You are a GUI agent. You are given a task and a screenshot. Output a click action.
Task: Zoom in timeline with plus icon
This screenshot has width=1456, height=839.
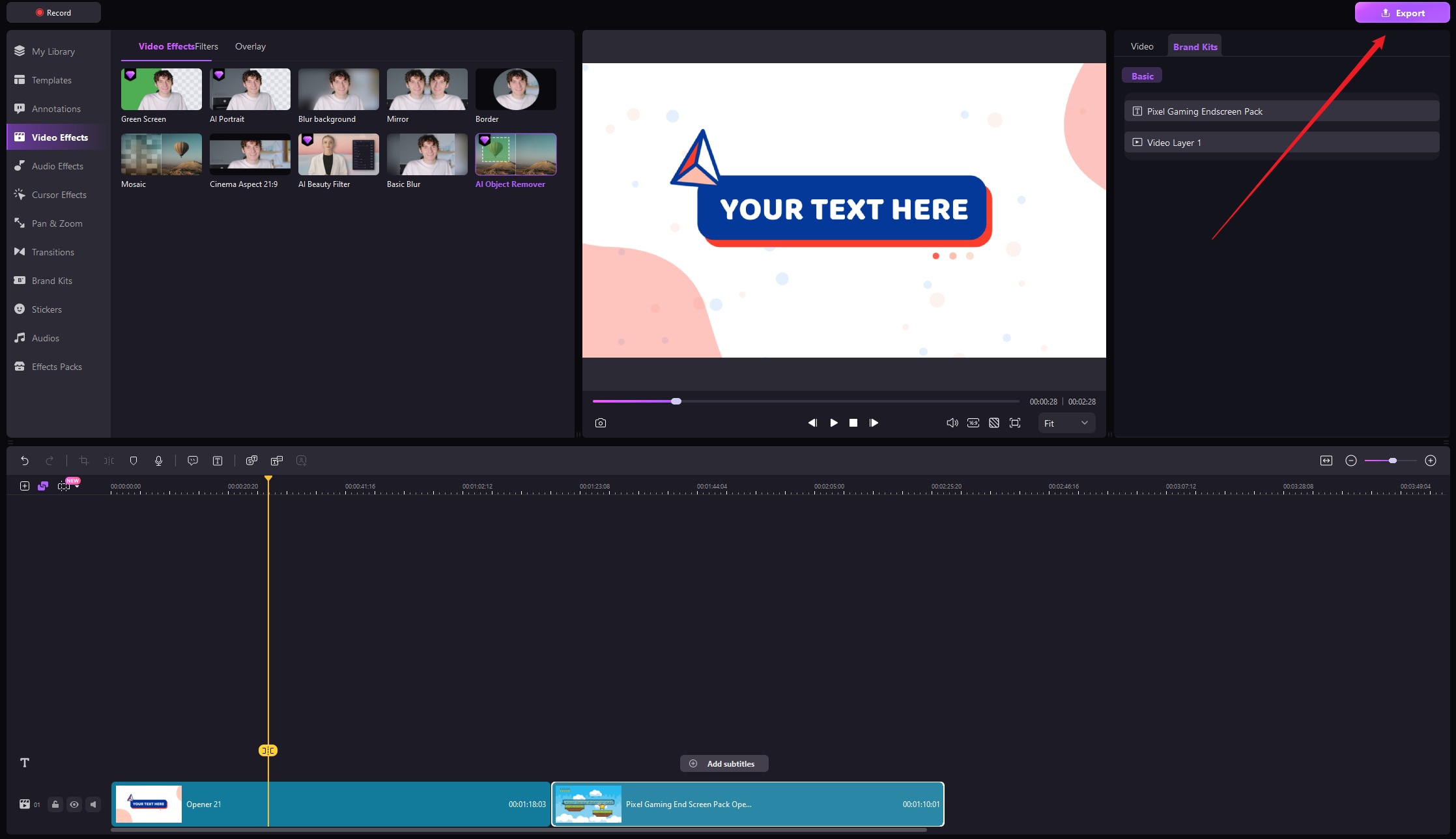pos(1431,461)
